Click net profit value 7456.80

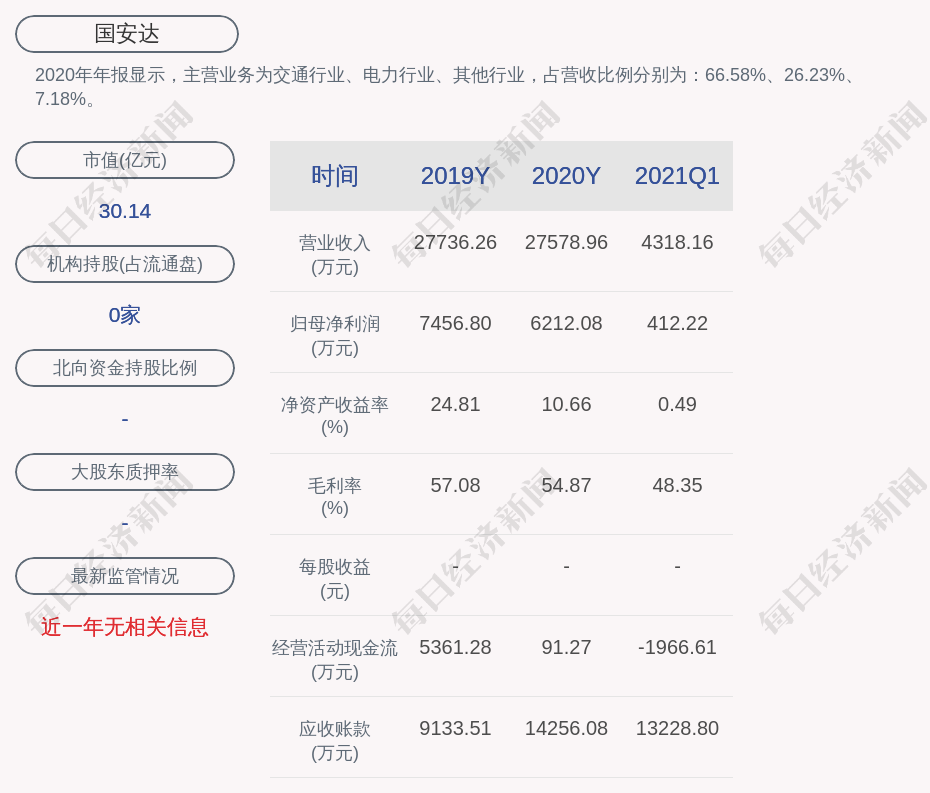coord(455,323)
